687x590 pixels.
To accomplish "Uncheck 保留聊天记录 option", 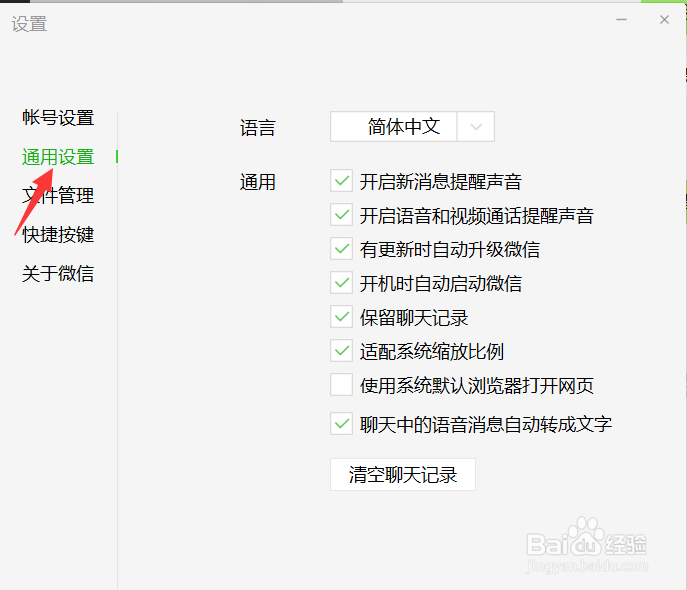I will click(341, 317).
